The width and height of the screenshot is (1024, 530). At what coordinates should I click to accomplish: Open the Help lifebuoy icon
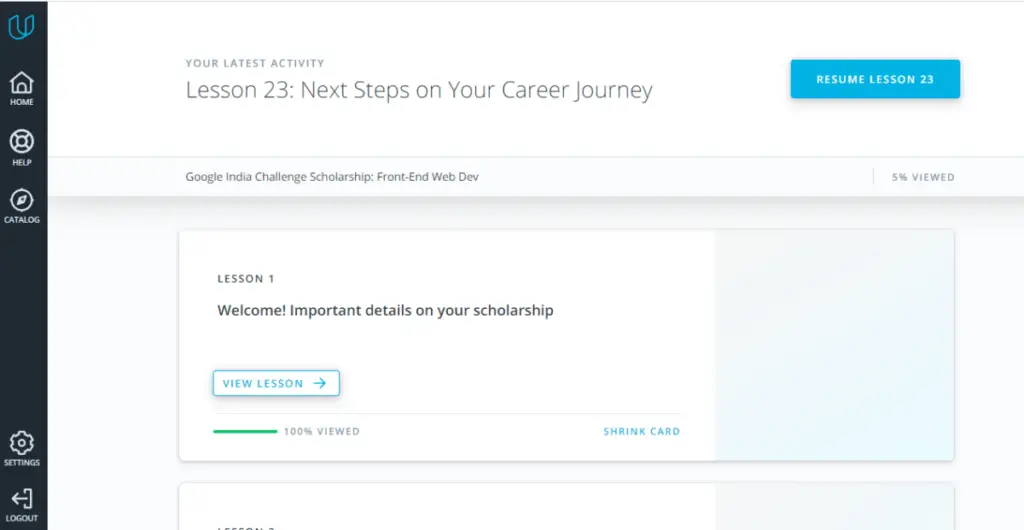(22, 142)
